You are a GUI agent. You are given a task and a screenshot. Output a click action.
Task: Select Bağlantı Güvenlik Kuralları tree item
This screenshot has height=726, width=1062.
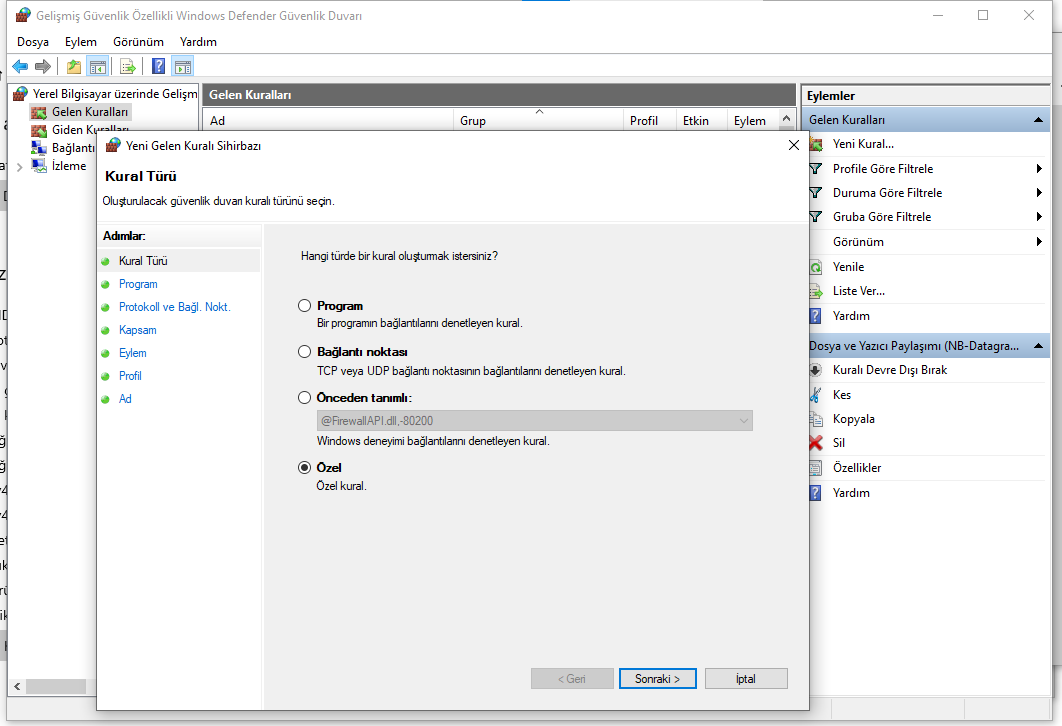[73, 148]
